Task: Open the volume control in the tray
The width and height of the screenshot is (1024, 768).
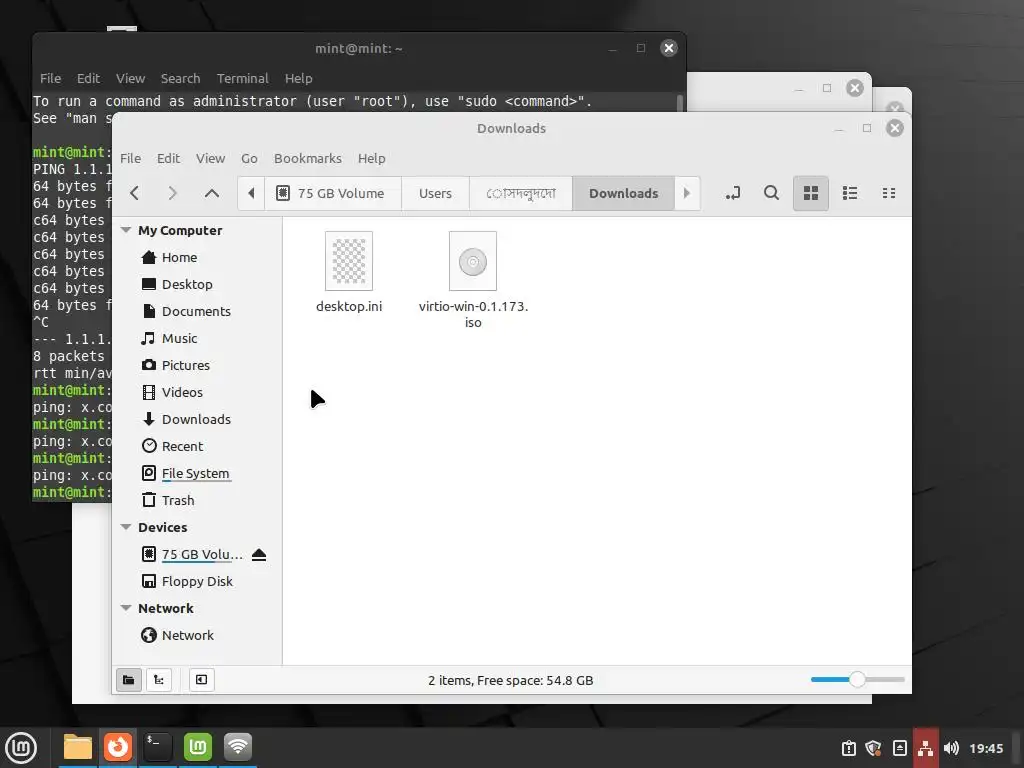Action: click(x=951, y=748)
